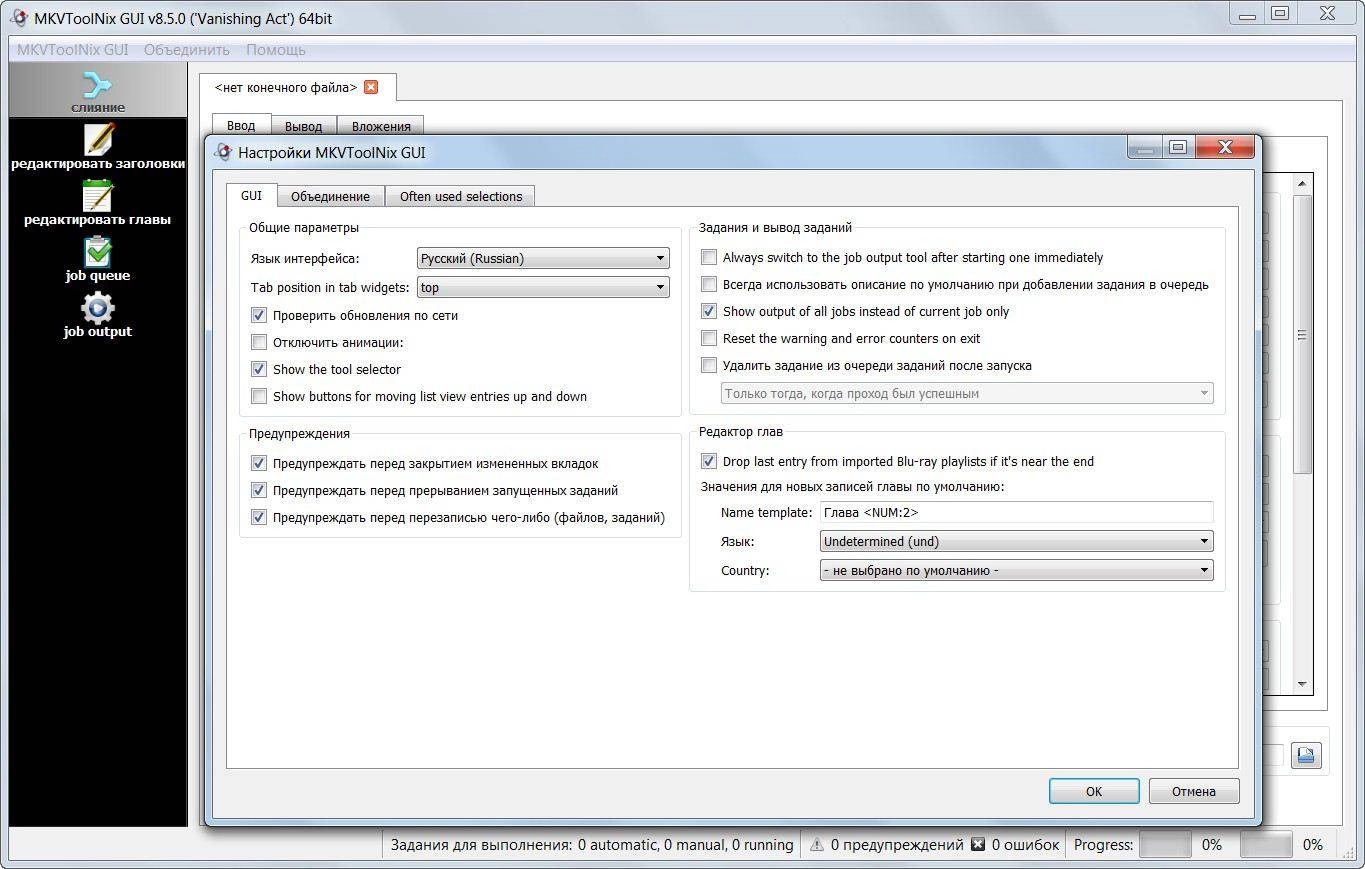This screenshot has width=1365, height=869.
Task: Click main window scrollbar up arrow
Action: 1302,183
